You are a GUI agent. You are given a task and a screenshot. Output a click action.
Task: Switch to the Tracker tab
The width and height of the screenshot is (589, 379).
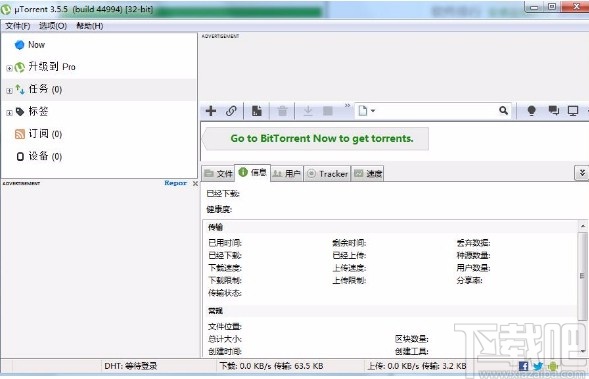(x=327, y=174)
